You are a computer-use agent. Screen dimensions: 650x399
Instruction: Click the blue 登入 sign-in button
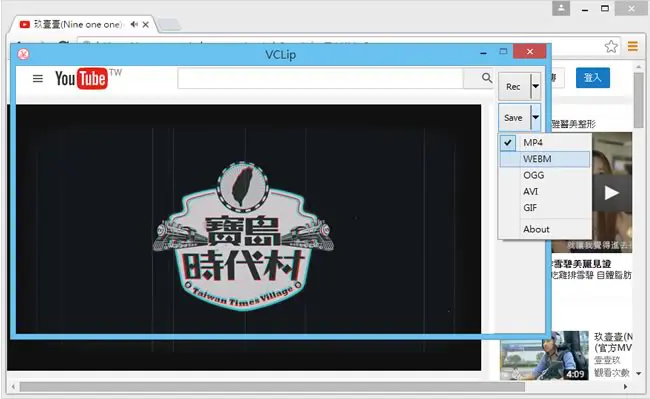click(592, 77)
